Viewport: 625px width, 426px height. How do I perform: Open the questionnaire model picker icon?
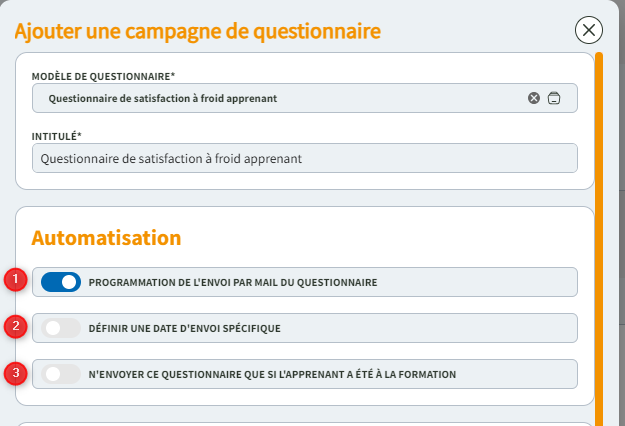pyautogui.click(x=554, y=98)
